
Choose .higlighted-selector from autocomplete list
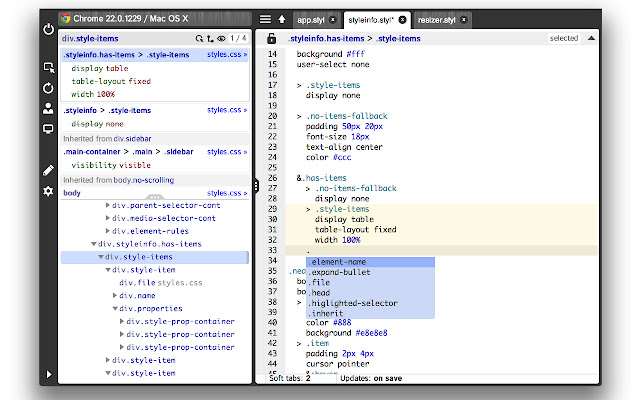click(x=370, y=303)
